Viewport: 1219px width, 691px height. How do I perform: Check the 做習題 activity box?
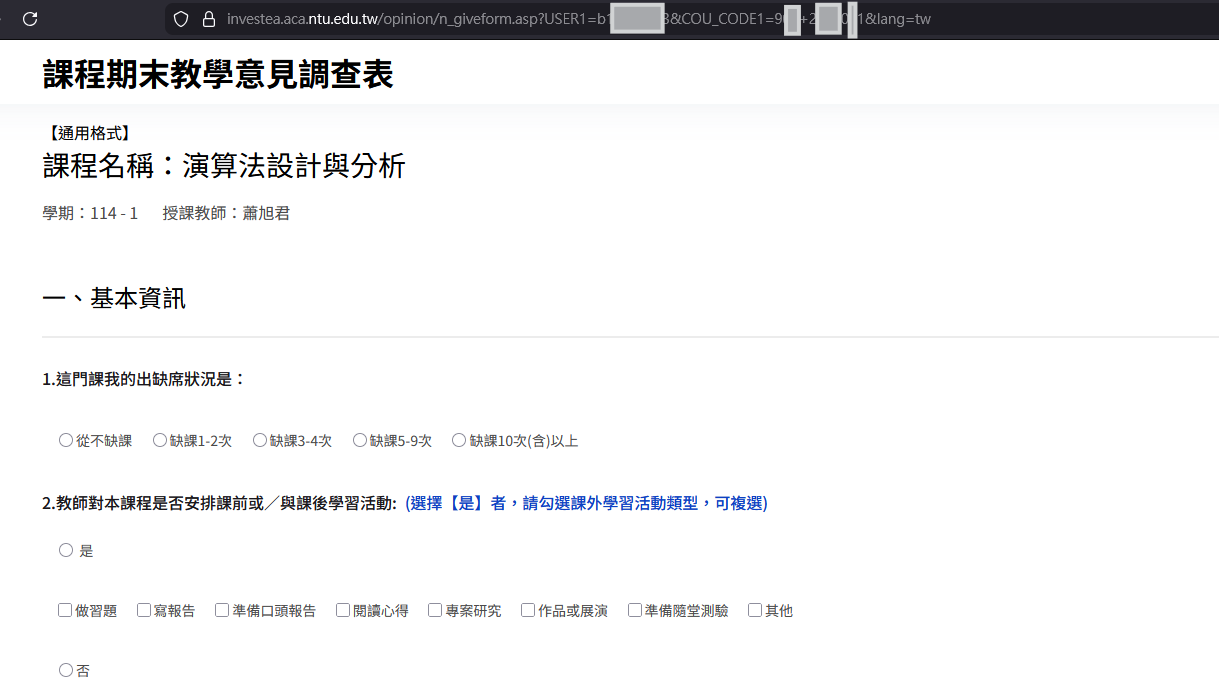pos(65,610)
